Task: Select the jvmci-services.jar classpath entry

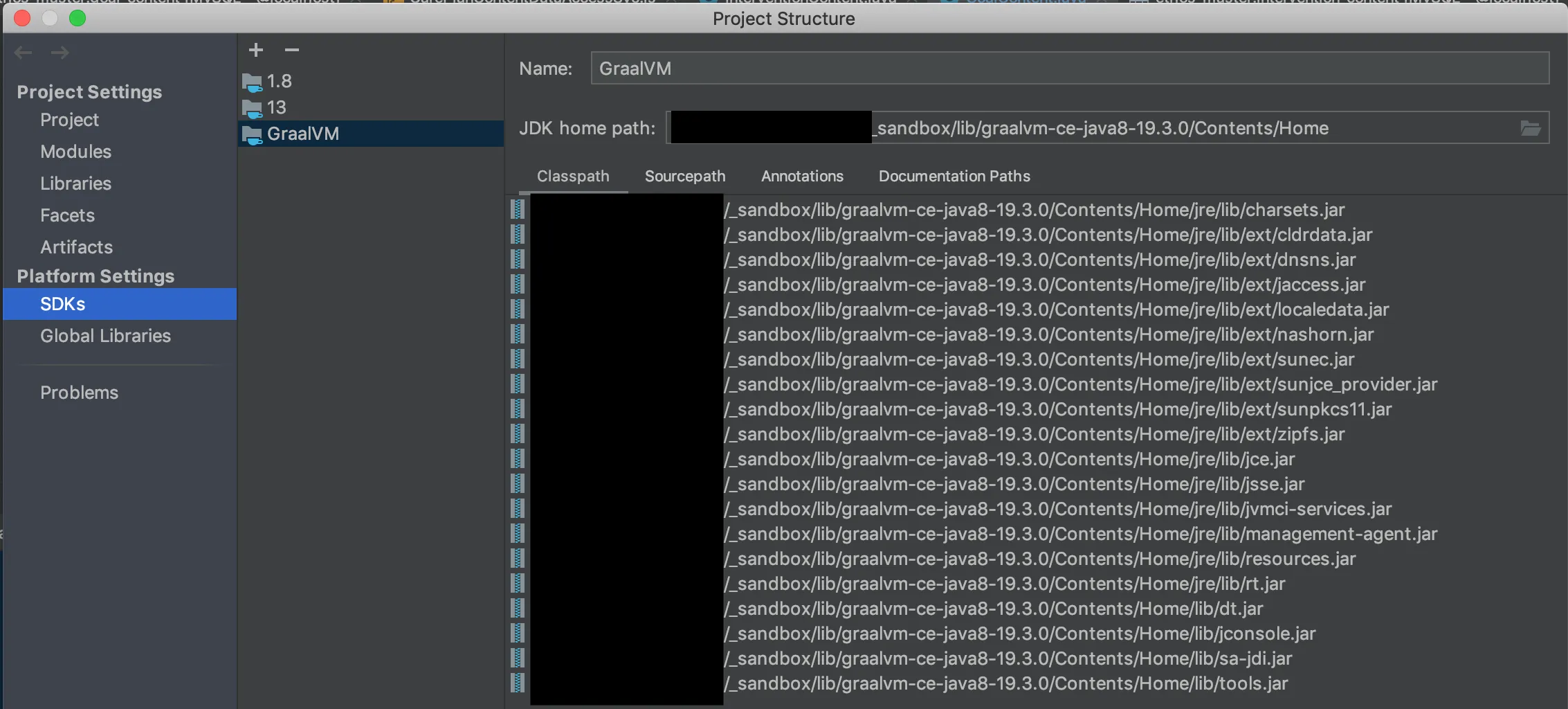Action: click(1034, 509)
